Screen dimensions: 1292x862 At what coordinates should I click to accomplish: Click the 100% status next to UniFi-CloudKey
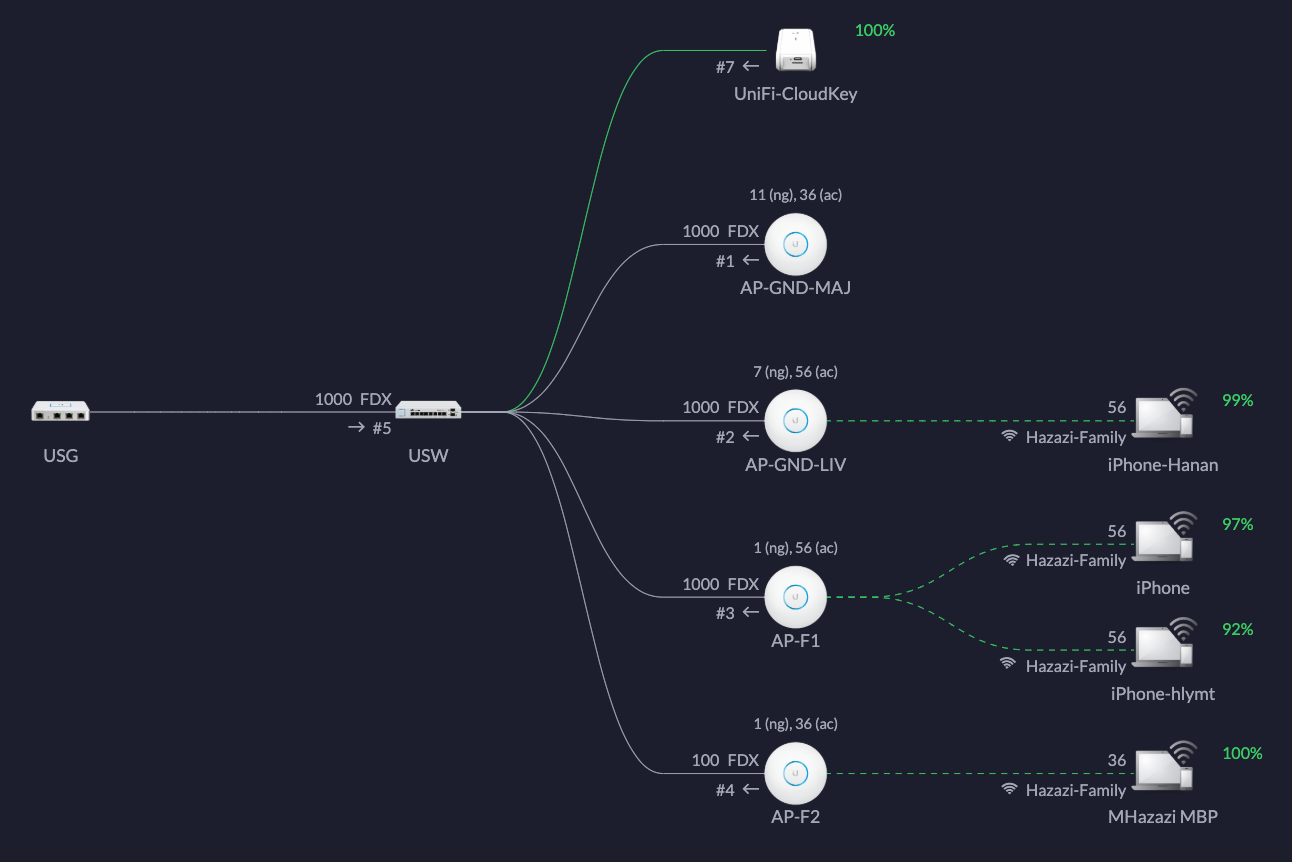pos(874,31)
